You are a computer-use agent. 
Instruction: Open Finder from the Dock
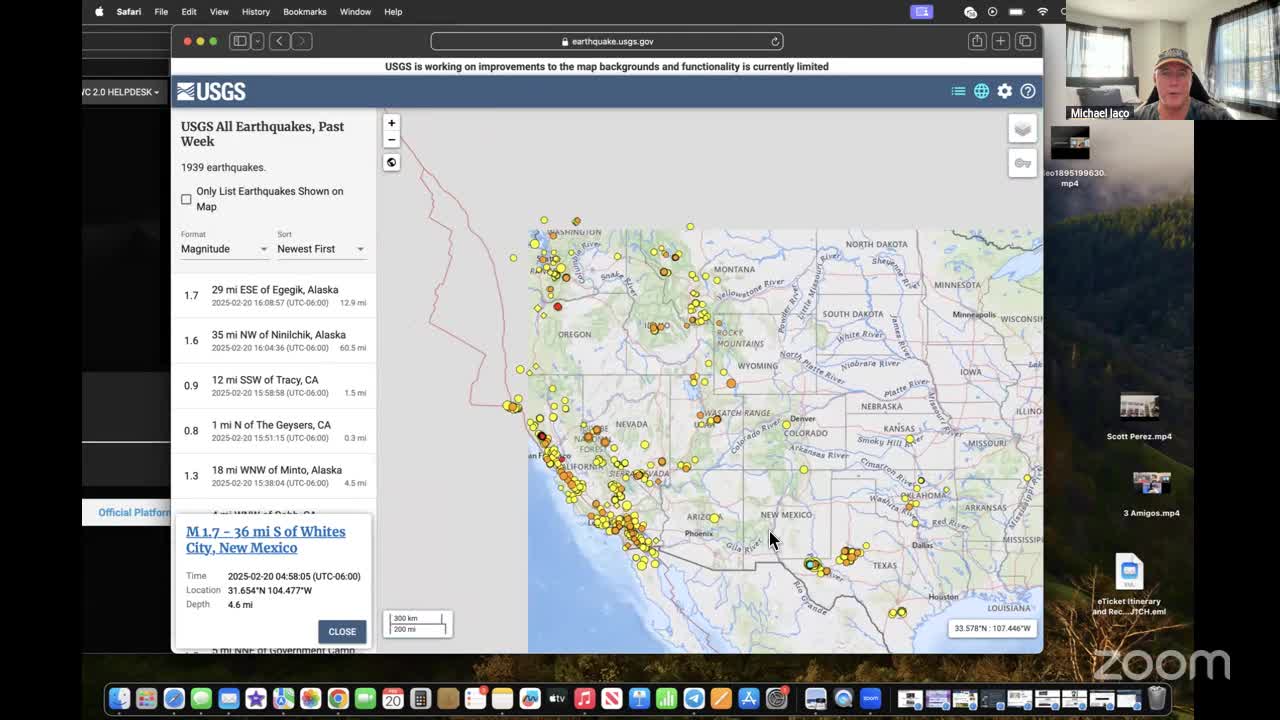point(119,698)
